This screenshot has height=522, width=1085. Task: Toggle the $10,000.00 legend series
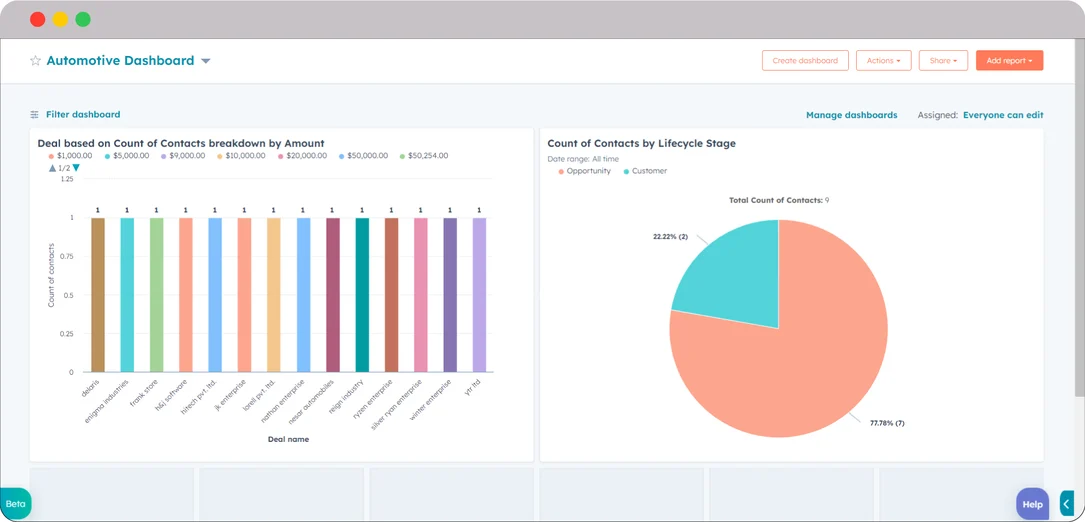coord(241,156)
